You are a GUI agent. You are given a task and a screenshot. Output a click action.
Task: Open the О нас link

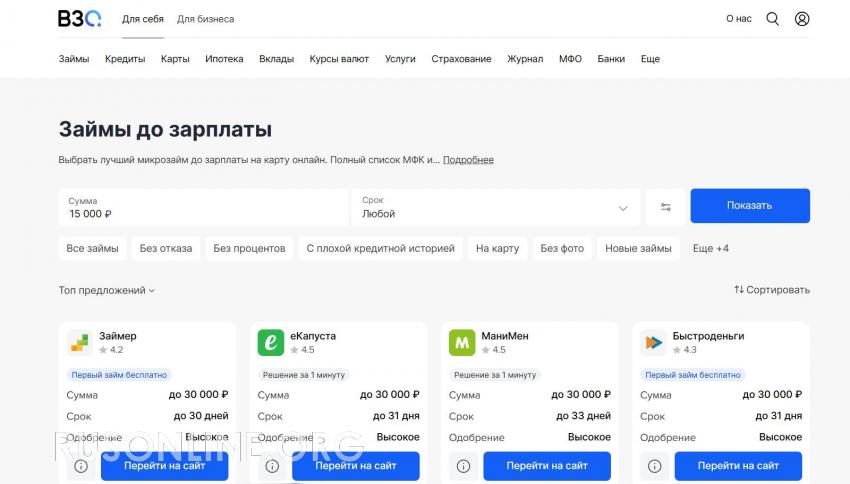point(739,18)
